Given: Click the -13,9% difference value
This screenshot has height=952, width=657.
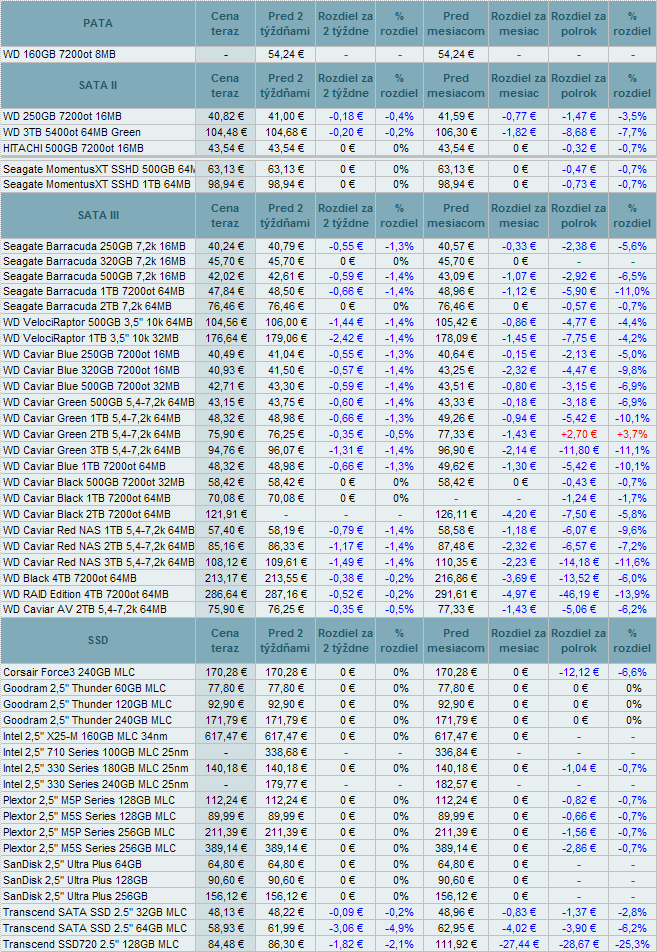Looking at the screenshot, I should (632, 594).
